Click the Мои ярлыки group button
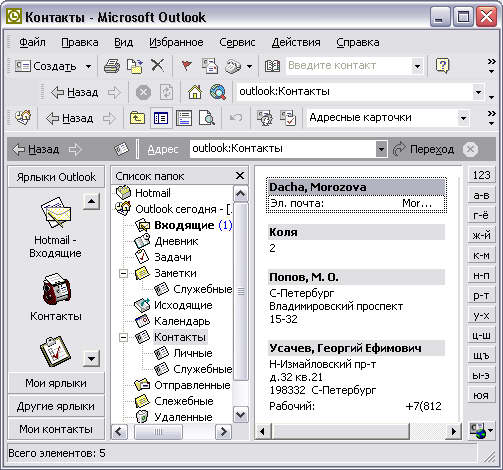This screenshot has width=503, height=470. coord(56,383)
